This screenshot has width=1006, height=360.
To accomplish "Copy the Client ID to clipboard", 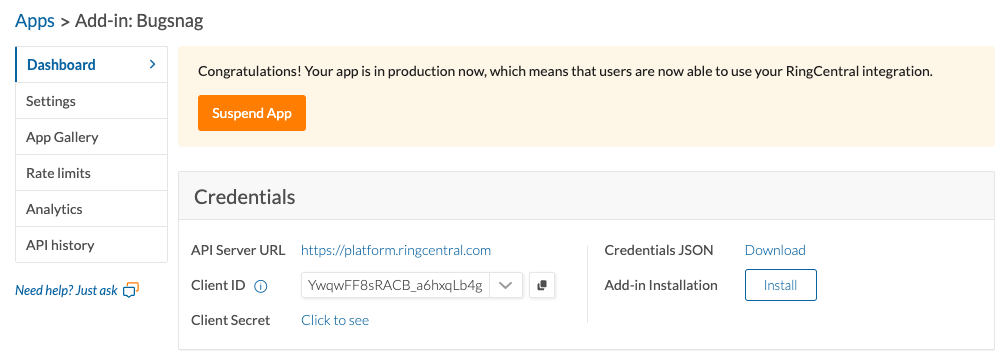I will [542, 286].
